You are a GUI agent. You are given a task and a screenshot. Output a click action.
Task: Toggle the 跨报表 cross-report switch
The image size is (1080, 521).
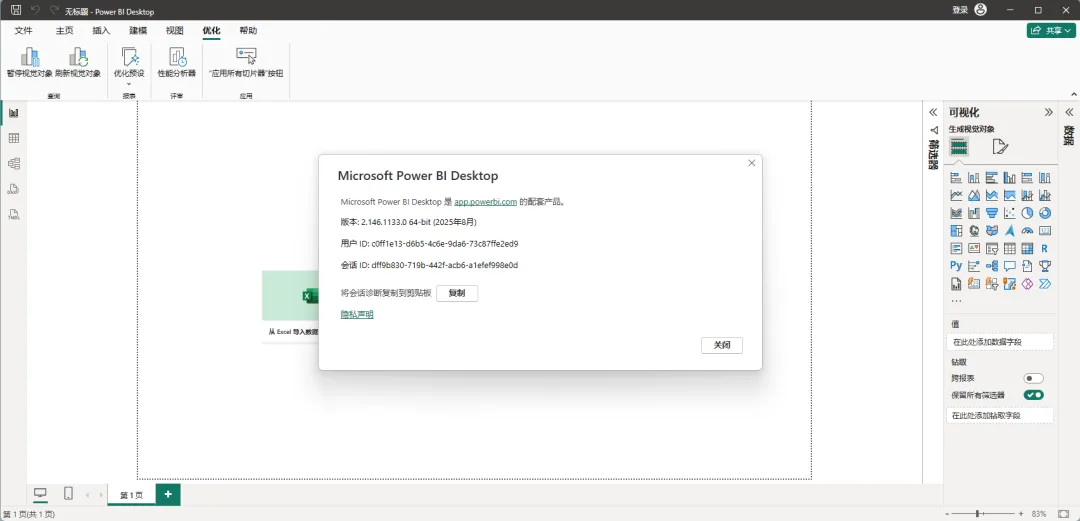coord(1033,378)
